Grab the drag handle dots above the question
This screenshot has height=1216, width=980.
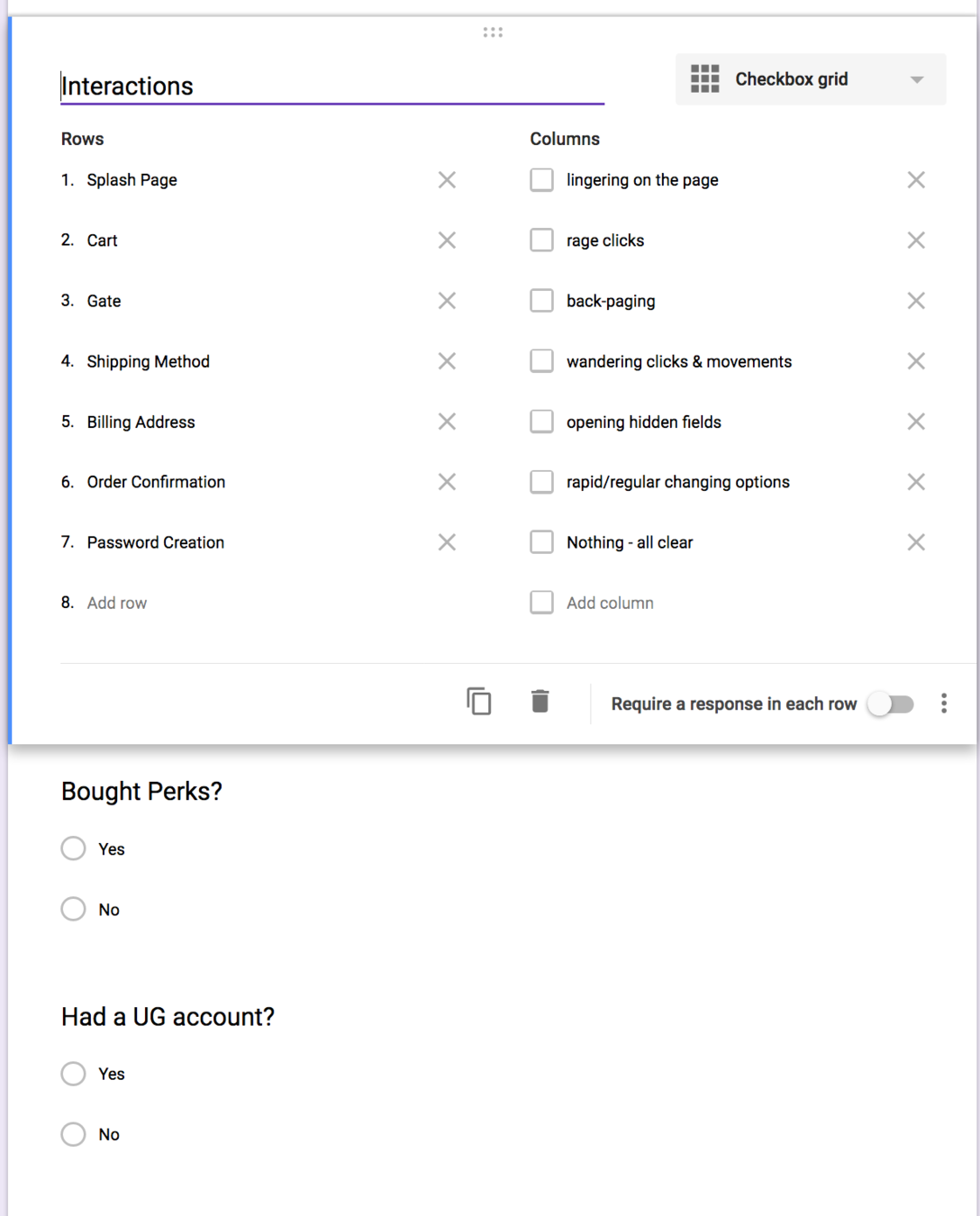coord(493,32)
